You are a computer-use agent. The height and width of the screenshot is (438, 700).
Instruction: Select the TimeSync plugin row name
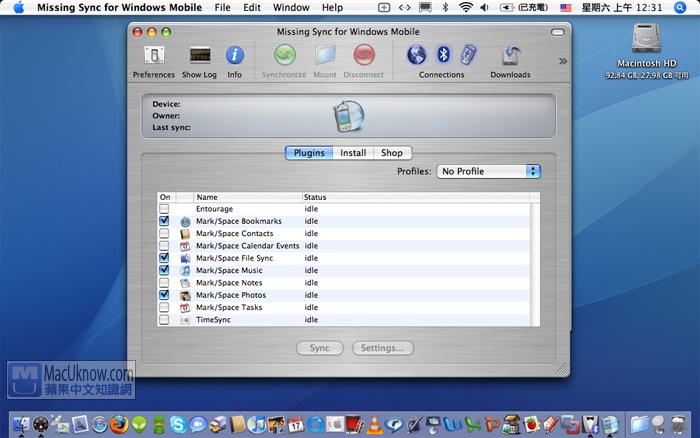pyautogui.click(x=213, y=320)
